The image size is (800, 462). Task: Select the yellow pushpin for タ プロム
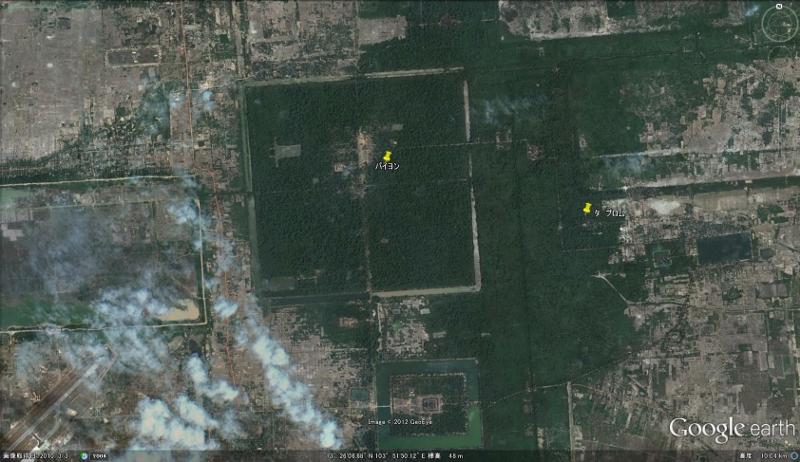coord(587,208)
